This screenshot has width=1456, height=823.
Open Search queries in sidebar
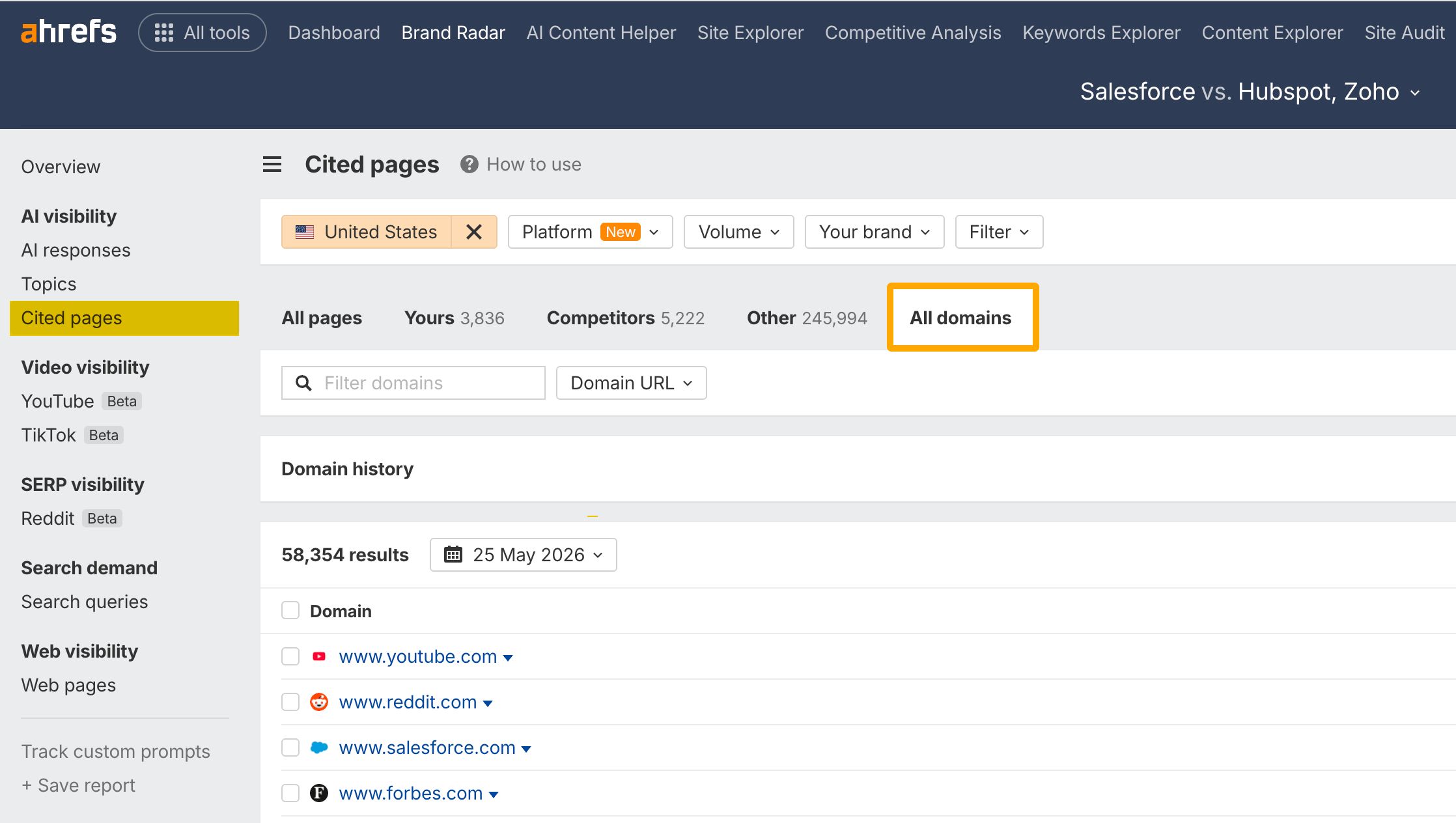point(84,602)
